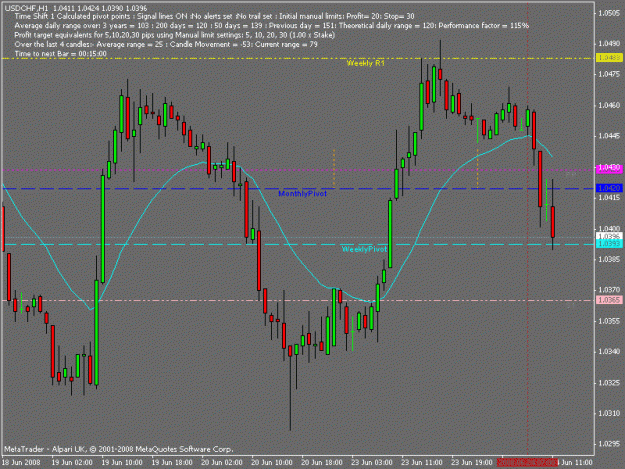Image resolution: width=625 pixels, height=469 pixels.
Task: Click the 1.0325 price axis value
Action: tap(609, 383)
